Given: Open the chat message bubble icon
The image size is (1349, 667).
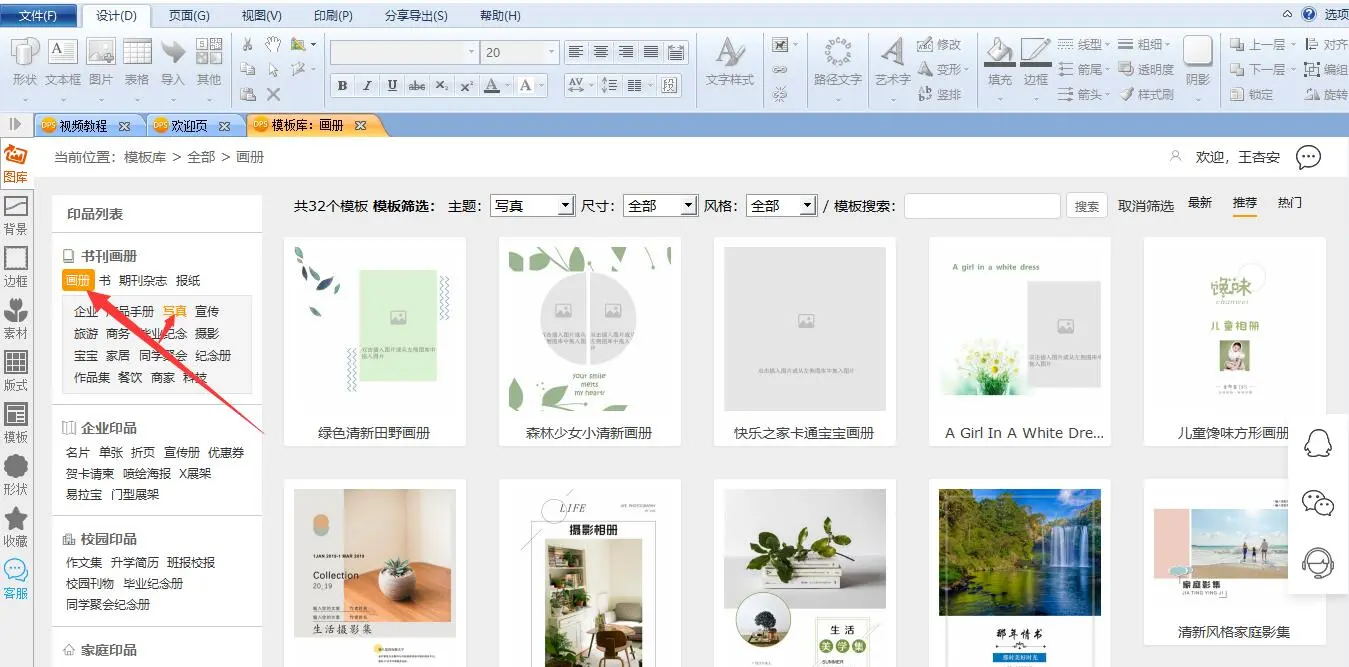Looking at the screenshot, I should pos(1308,157).
